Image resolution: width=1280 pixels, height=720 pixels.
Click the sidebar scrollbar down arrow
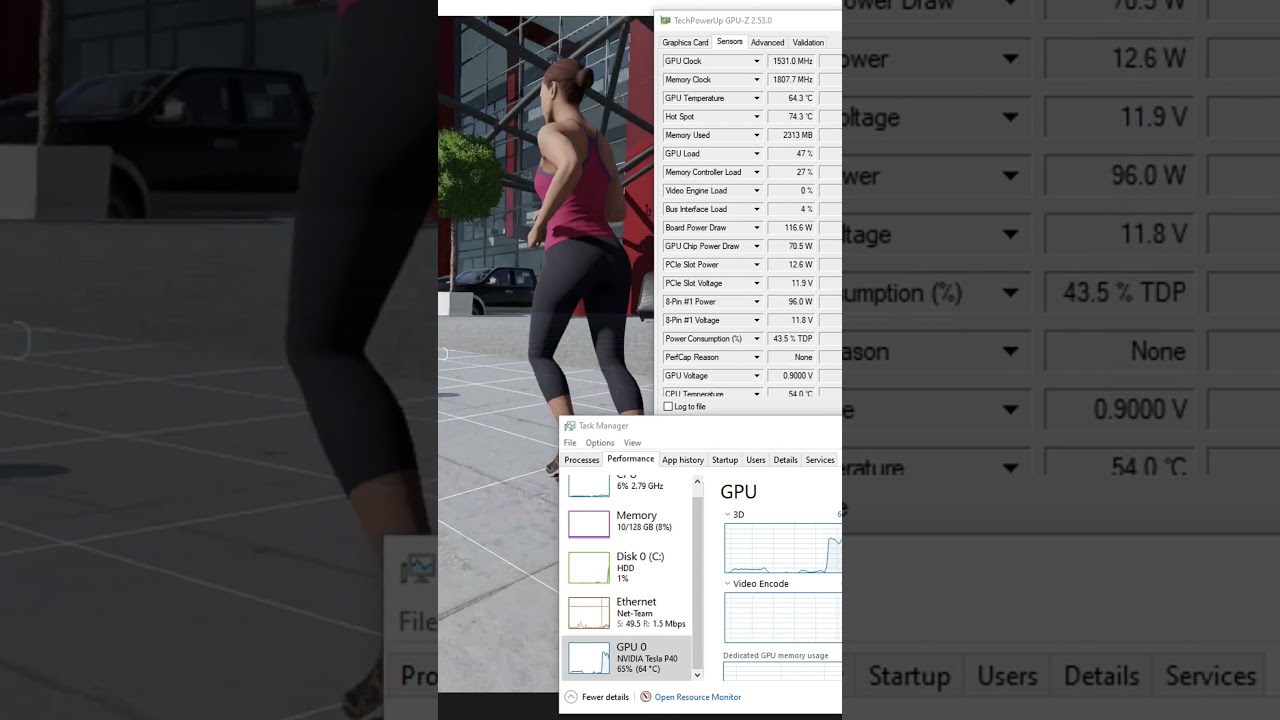coord(698,675)
